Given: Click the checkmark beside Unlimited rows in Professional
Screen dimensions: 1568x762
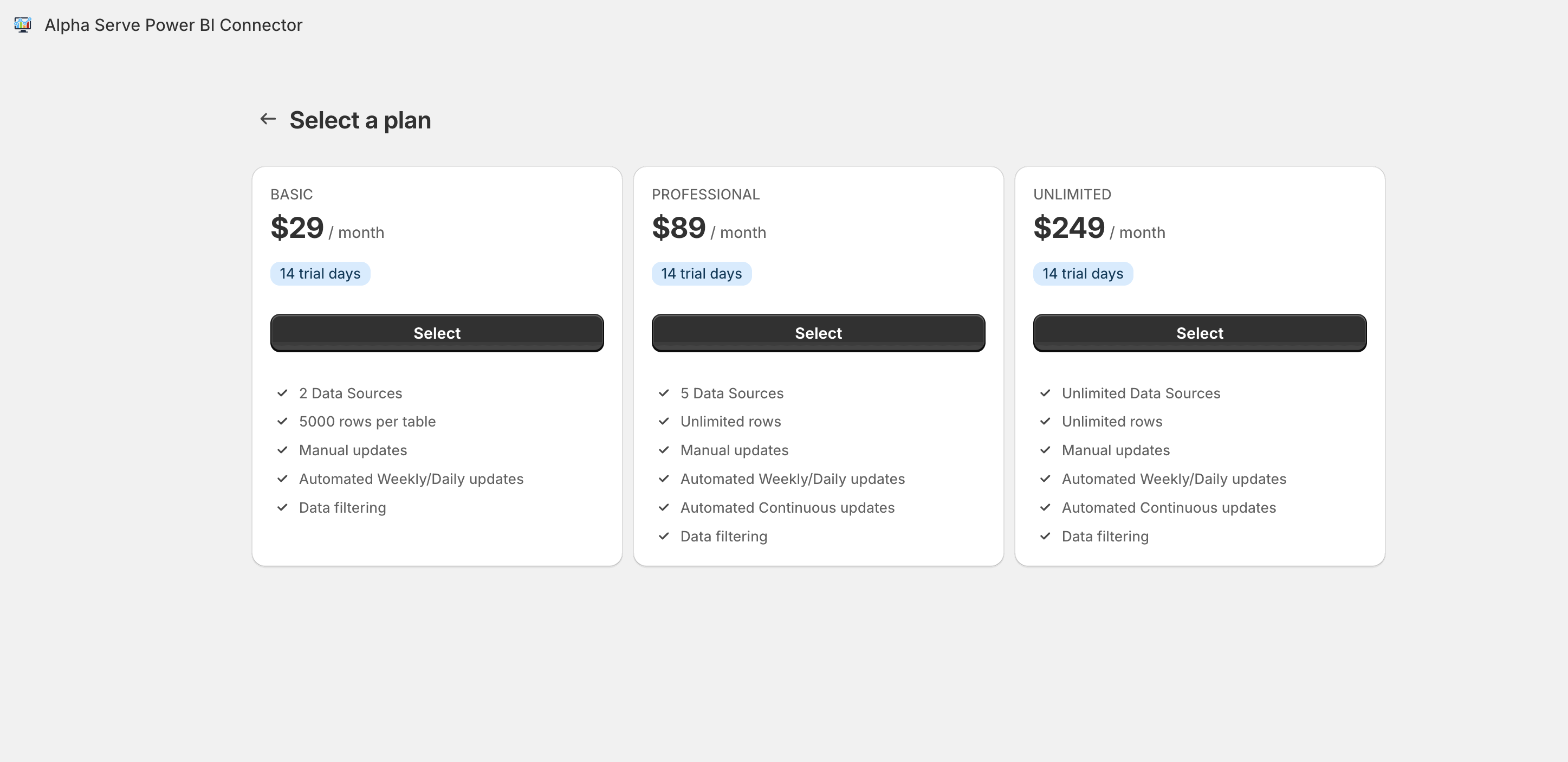Looking at the screenshot, I should tap(663, 421).
